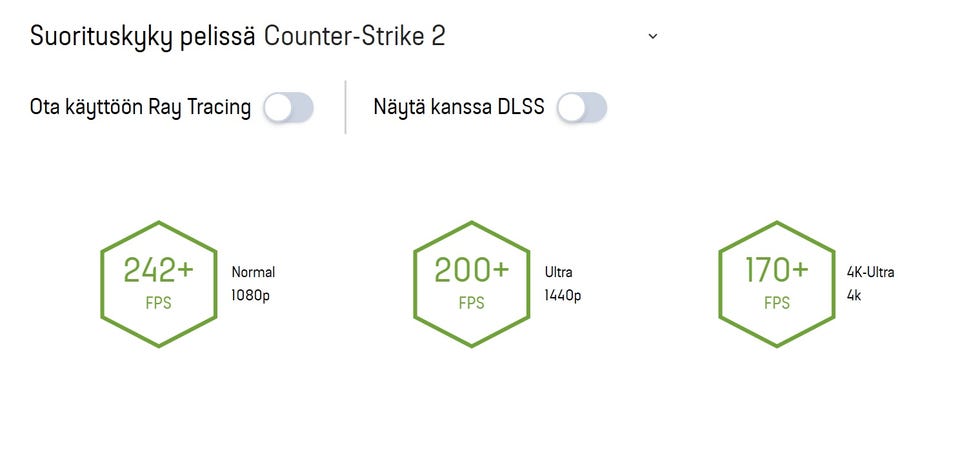Open the Counter-Strike 2 game dropdown
Image resolution: width=960 pixels, height=475 pixels.
[x=355, y=37]
